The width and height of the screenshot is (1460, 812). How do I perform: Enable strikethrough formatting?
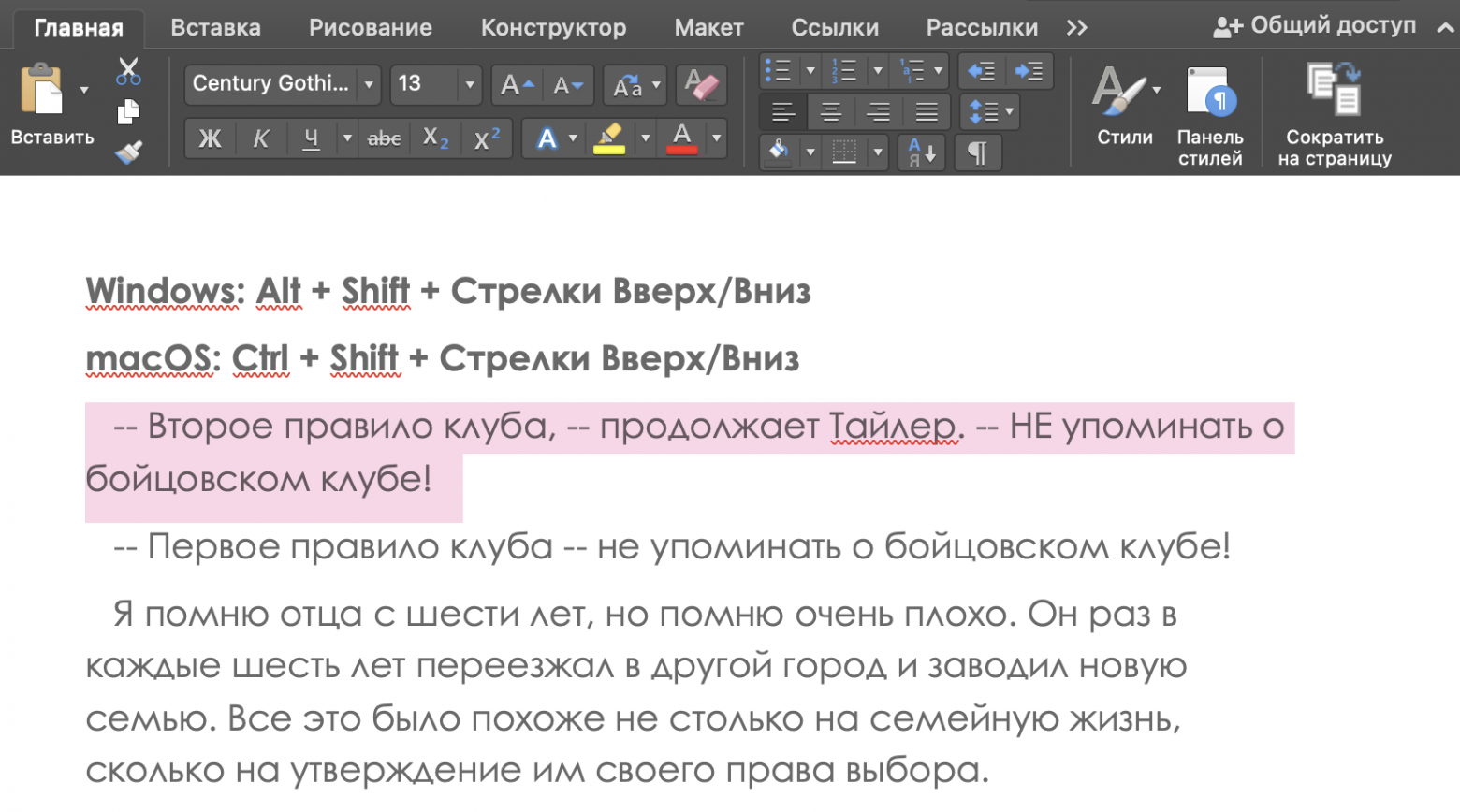(x=384, y=138)
